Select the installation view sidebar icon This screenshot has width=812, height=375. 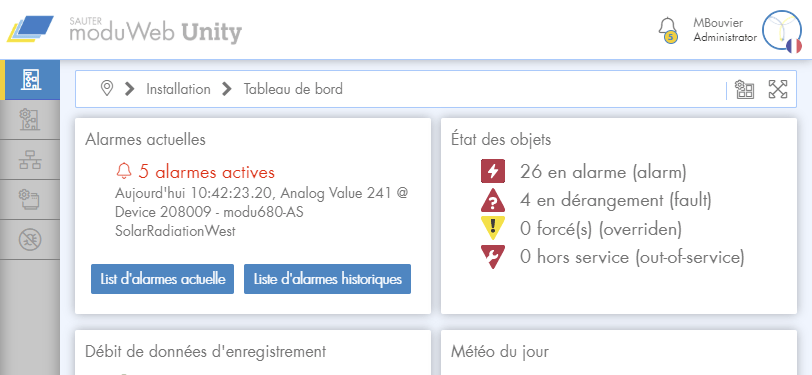point(30,80)
